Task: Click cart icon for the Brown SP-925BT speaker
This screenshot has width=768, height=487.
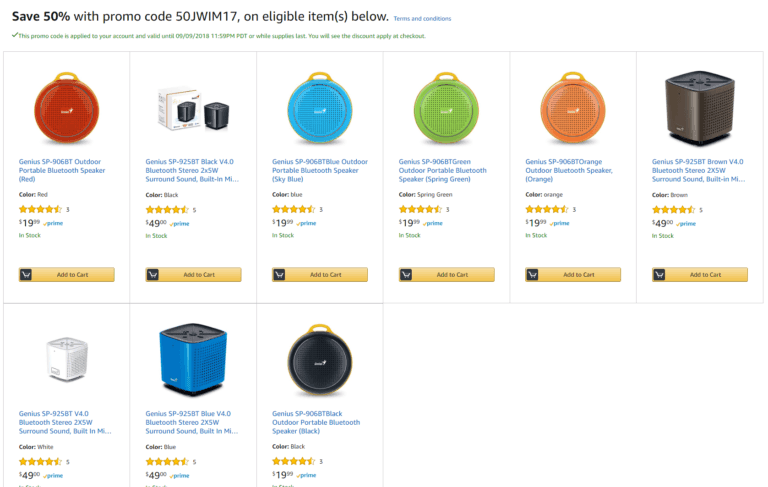Action: [x=659, y=274]
